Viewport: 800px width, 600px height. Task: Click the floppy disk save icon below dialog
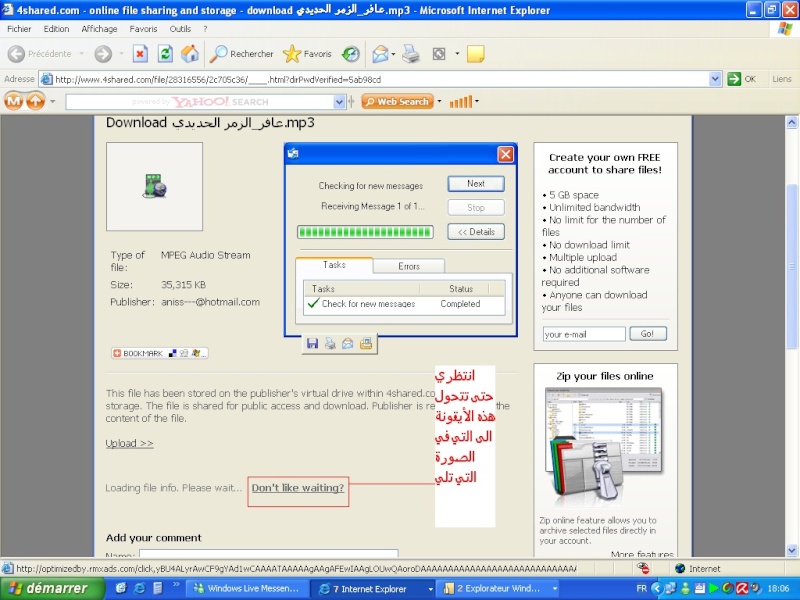[x=313, y=344]
